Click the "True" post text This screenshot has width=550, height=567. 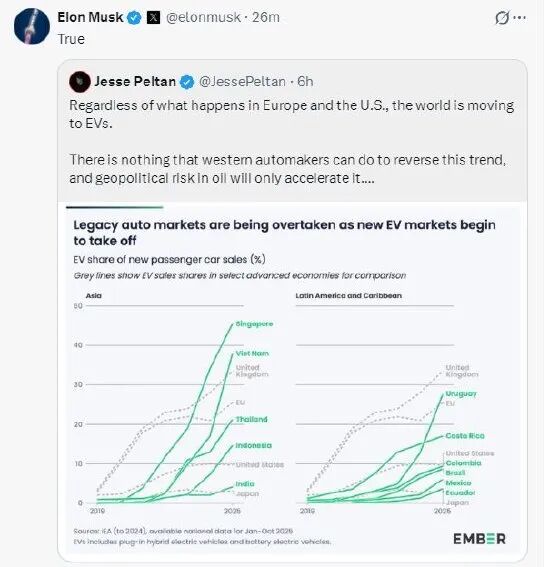click(x=71, y=39)
